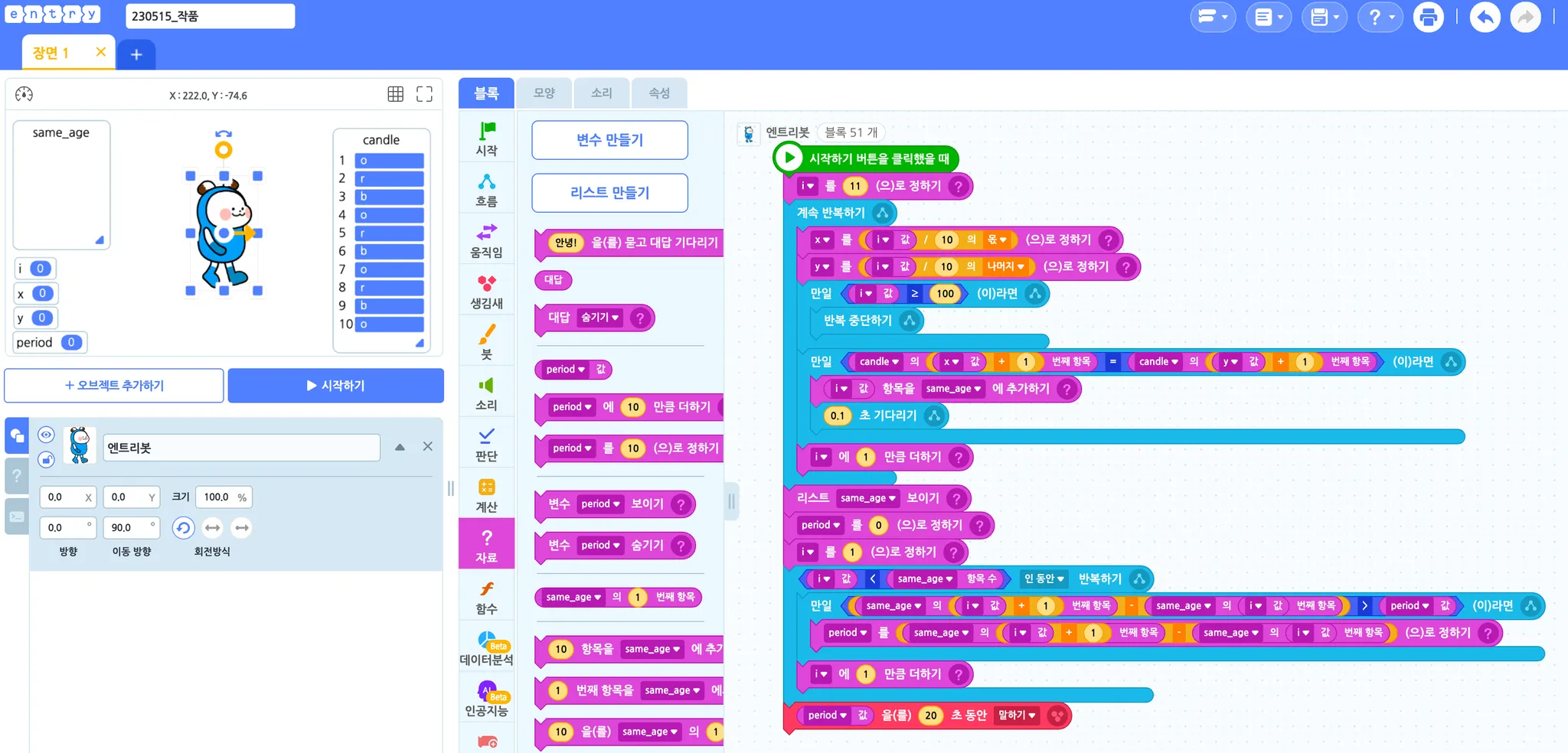Click the object size percentage field

click(x=224, y=497)
